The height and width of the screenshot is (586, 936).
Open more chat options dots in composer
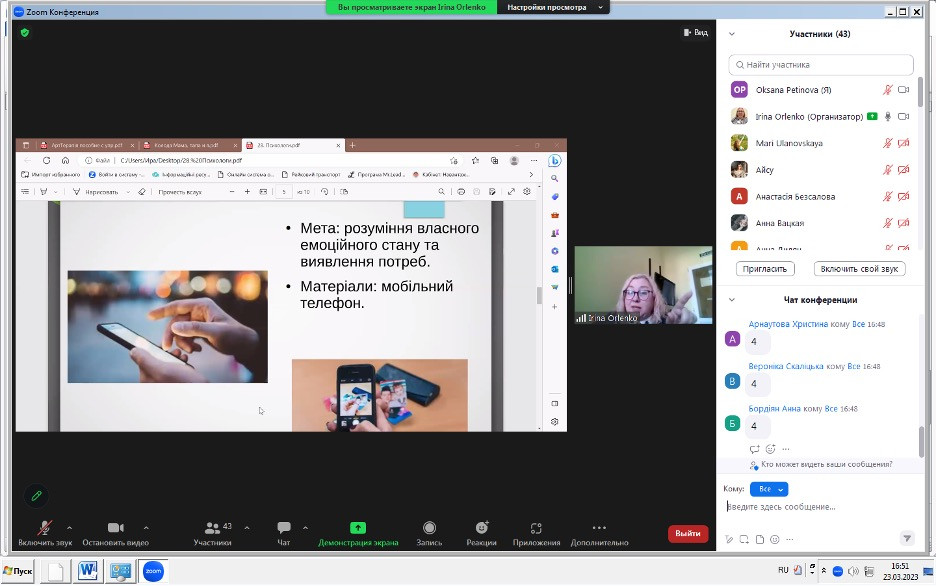click(x=790, y=539)
